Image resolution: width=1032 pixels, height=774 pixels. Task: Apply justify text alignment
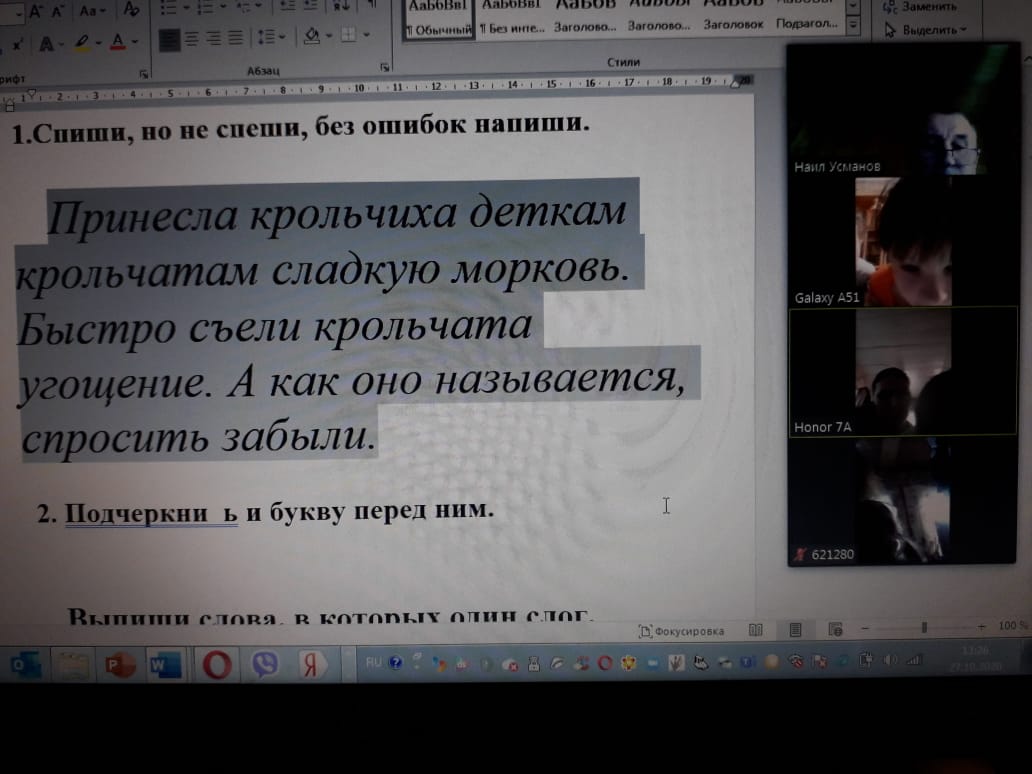[x=235, y=38]
